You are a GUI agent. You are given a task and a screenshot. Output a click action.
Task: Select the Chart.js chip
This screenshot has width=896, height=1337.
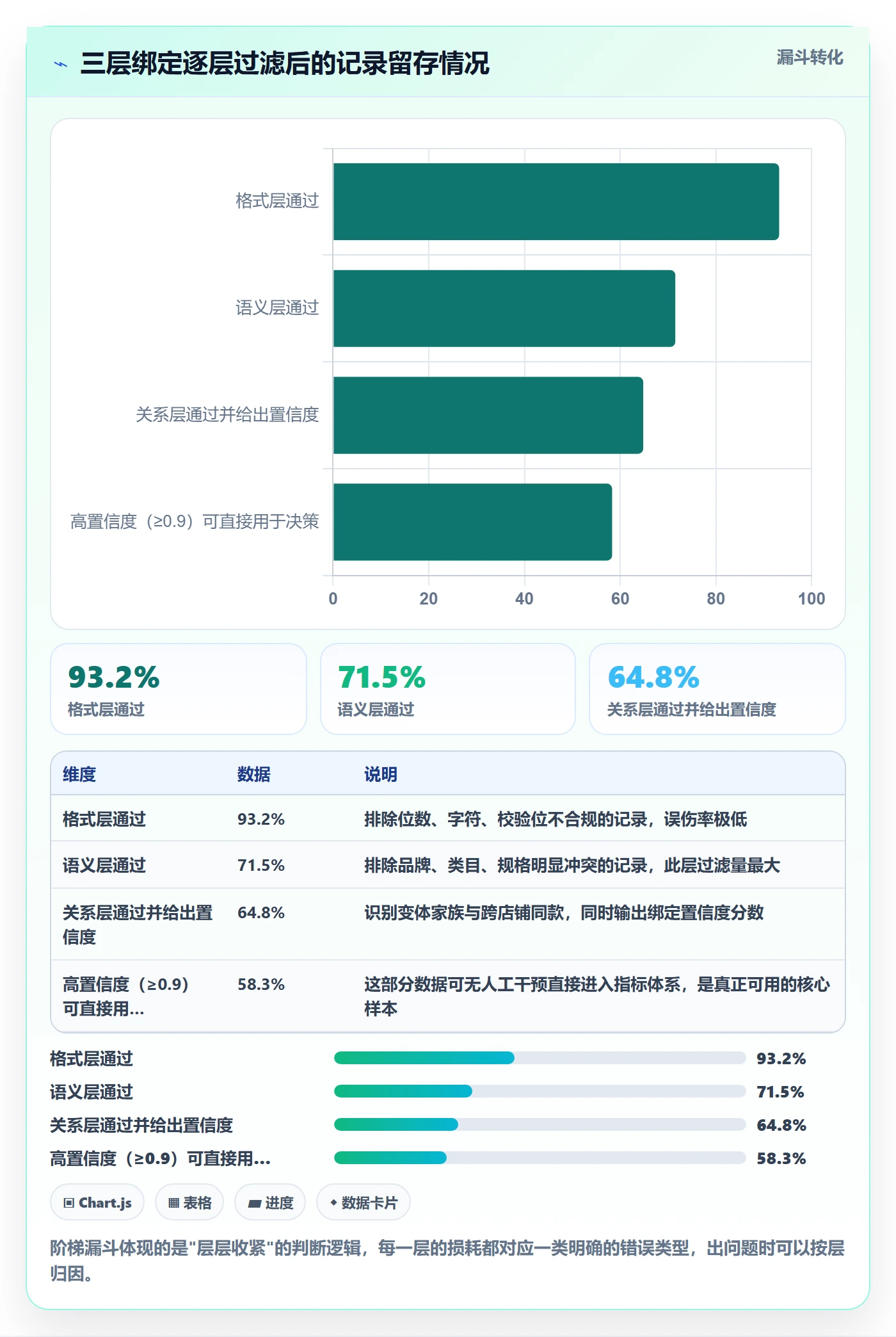click(97, 1203)
